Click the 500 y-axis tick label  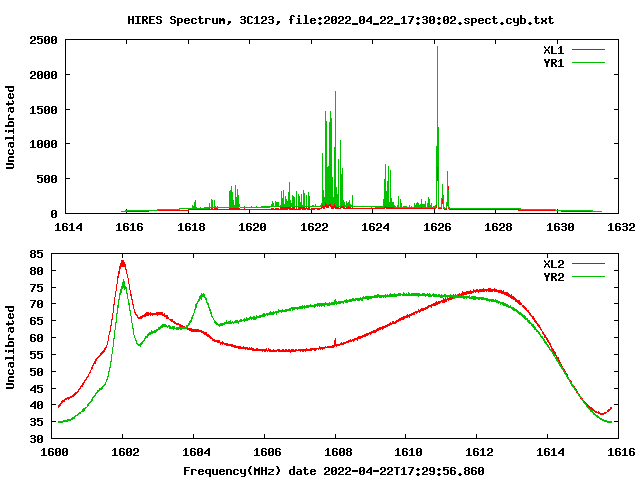click(x=47, y=179)
